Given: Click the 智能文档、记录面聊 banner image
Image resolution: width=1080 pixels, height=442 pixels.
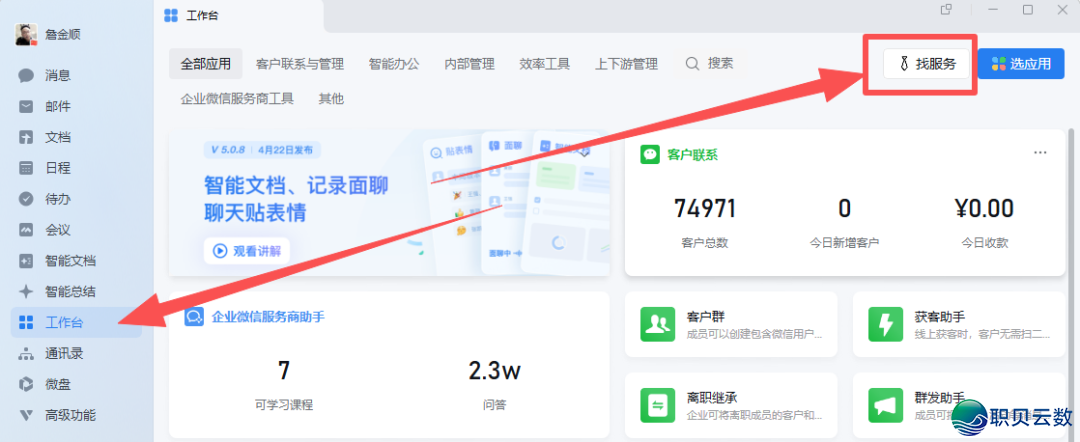Looking at the screenshot, I should coord(389,202).
